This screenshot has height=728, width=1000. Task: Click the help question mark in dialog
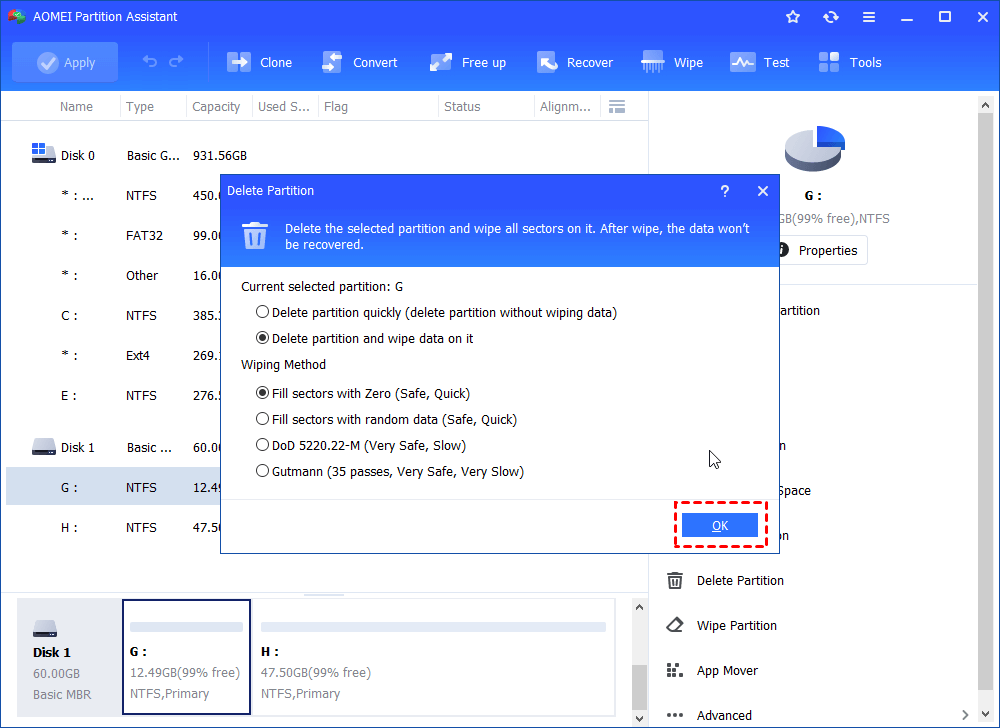(x=724, y=191)
